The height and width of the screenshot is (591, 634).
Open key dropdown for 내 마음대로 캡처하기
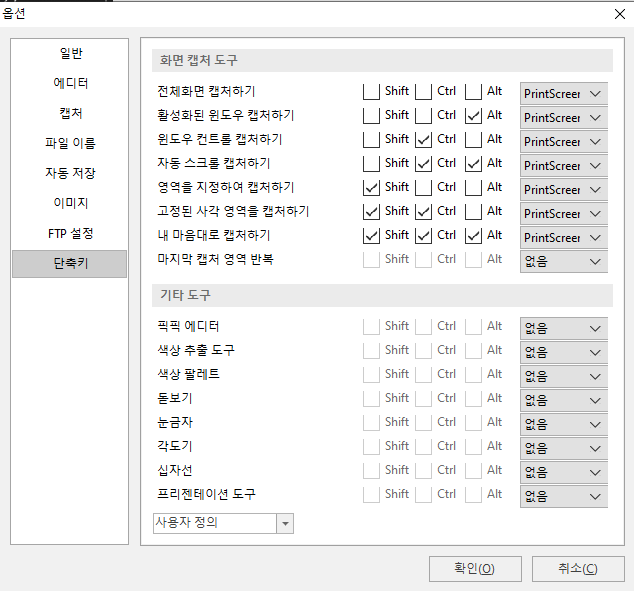point(564,238)
